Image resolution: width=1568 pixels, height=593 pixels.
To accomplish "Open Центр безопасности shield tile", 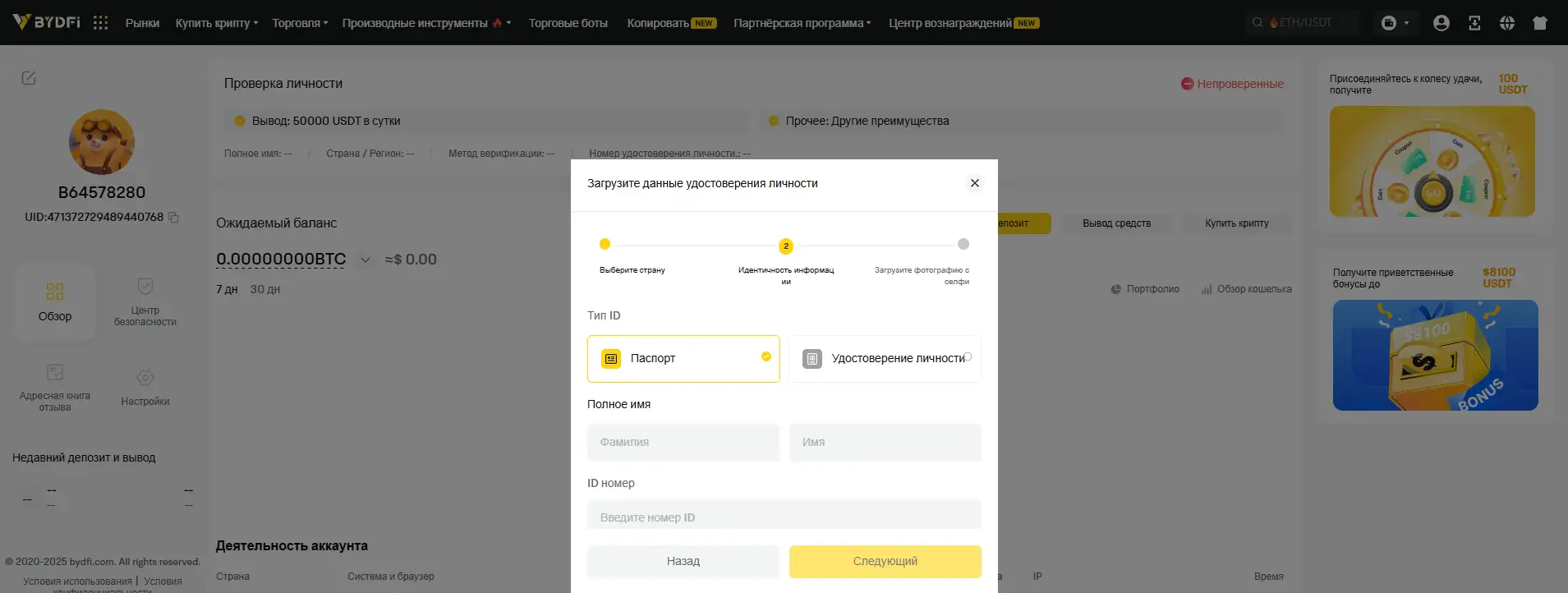I will pyautogui.click(x=145, y=302).
